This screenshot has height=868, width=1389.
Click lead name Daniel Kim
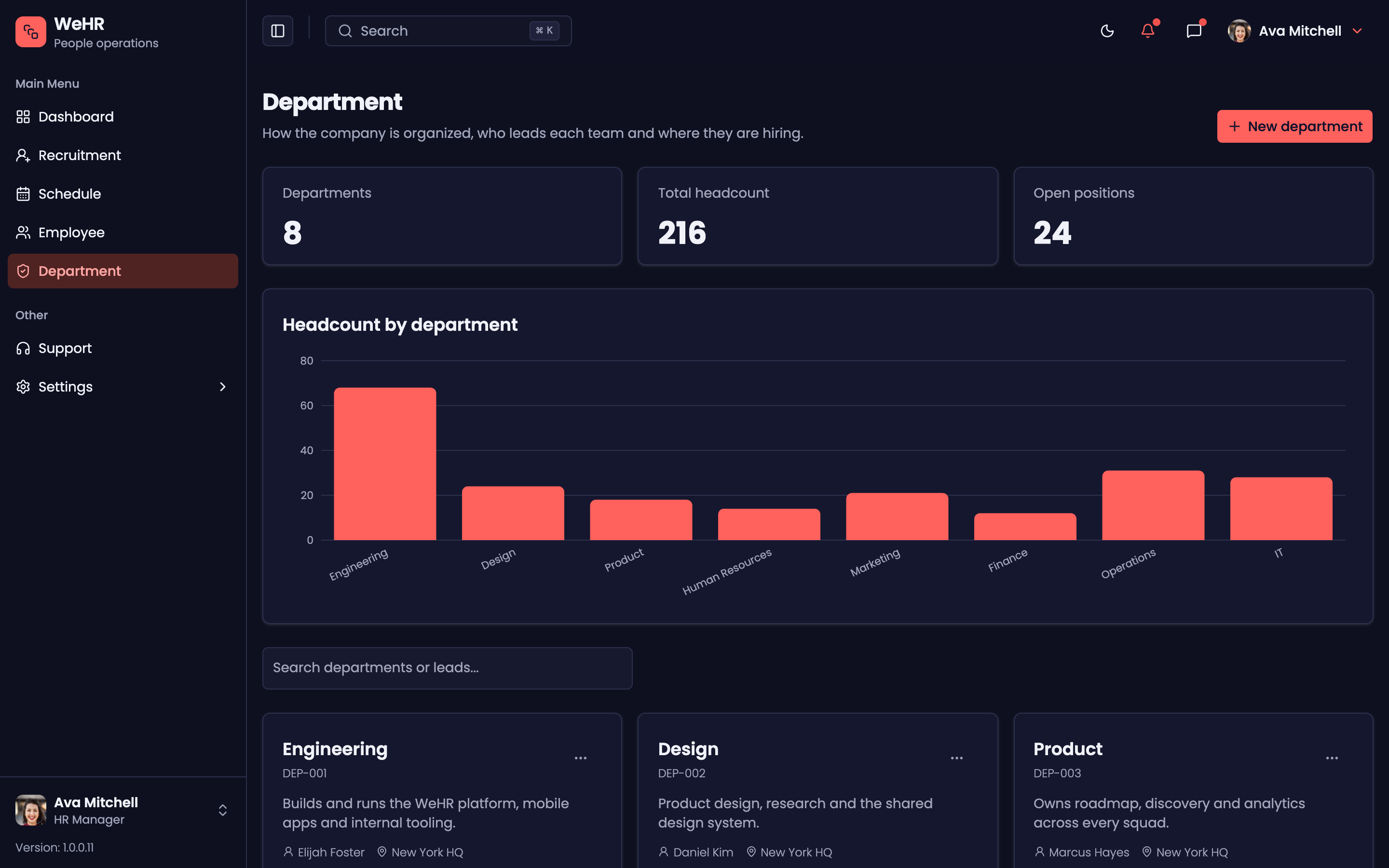coord(703,853)
